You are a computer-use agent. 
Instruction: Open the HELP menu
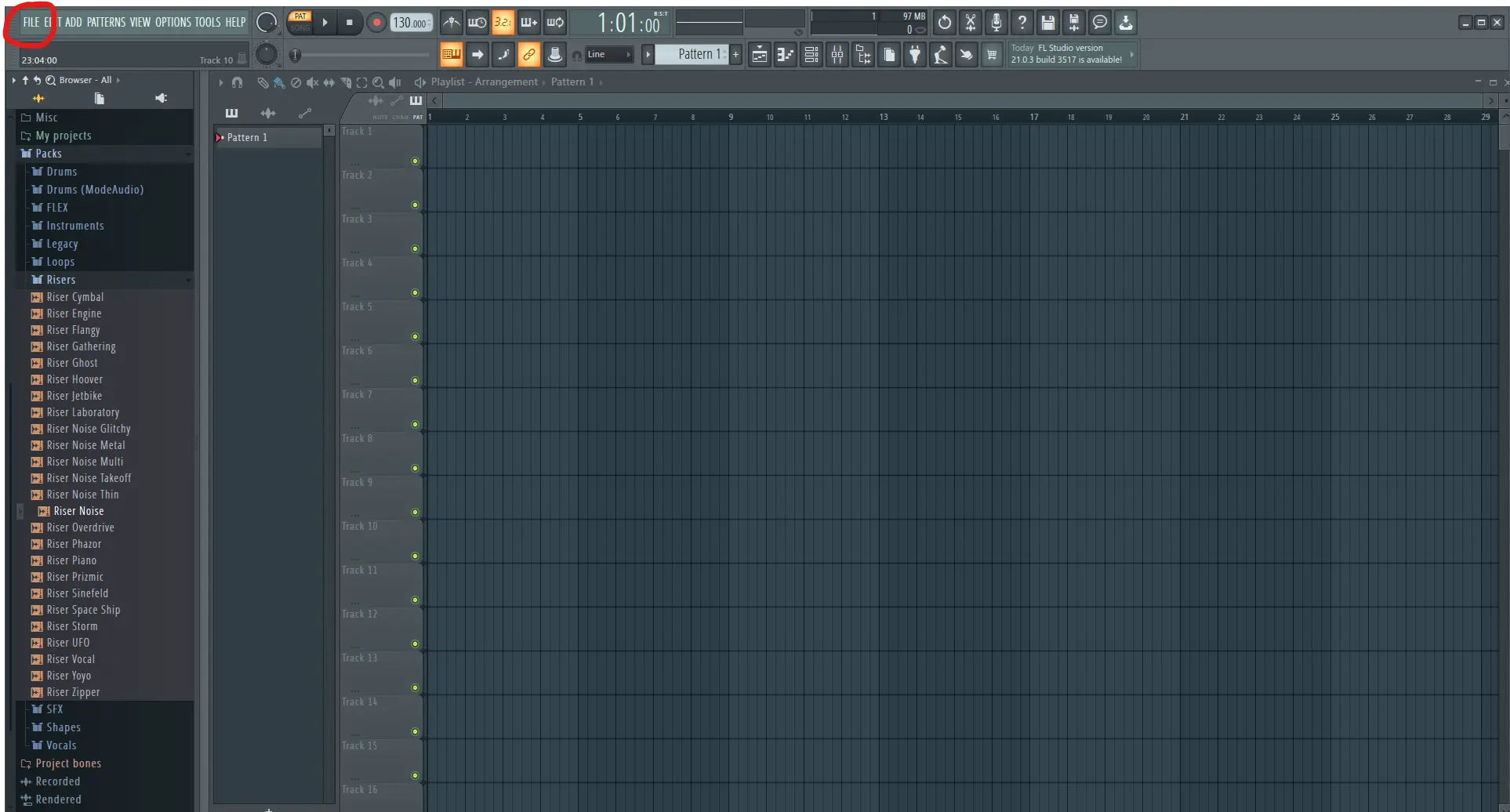click(235, 22)
